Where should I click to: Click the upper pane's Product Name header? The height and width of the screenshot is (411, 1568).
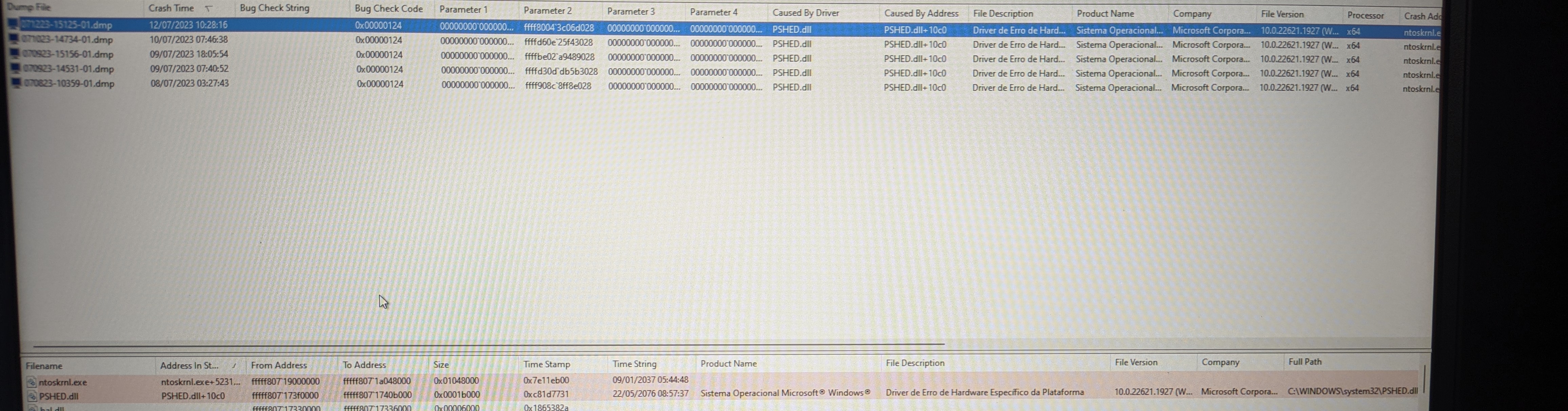coord(1105,13)
